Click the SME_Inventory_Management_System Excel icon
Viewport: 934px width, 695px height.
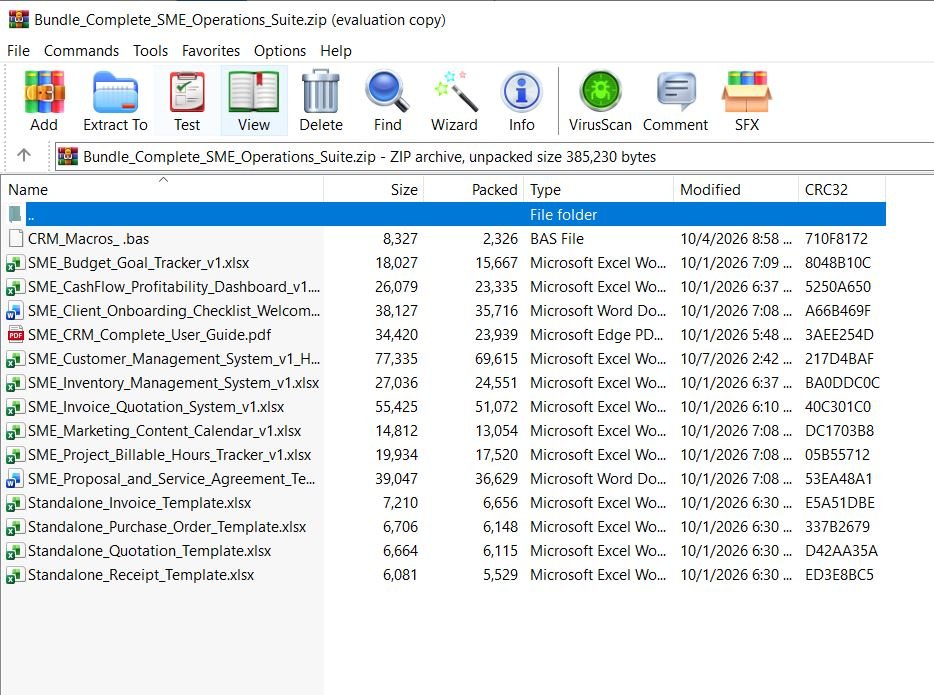[15, 383]
